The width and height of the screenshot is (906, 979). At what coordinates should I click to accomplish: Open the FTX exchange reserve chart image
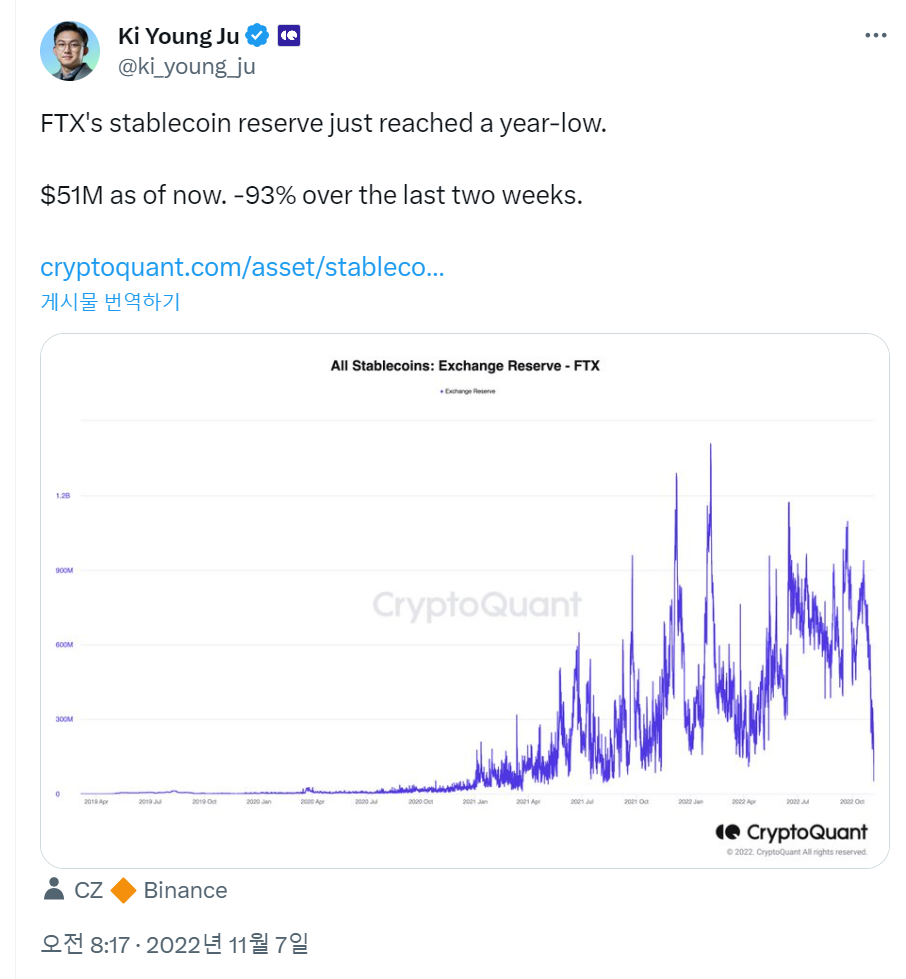coord(464,600)
